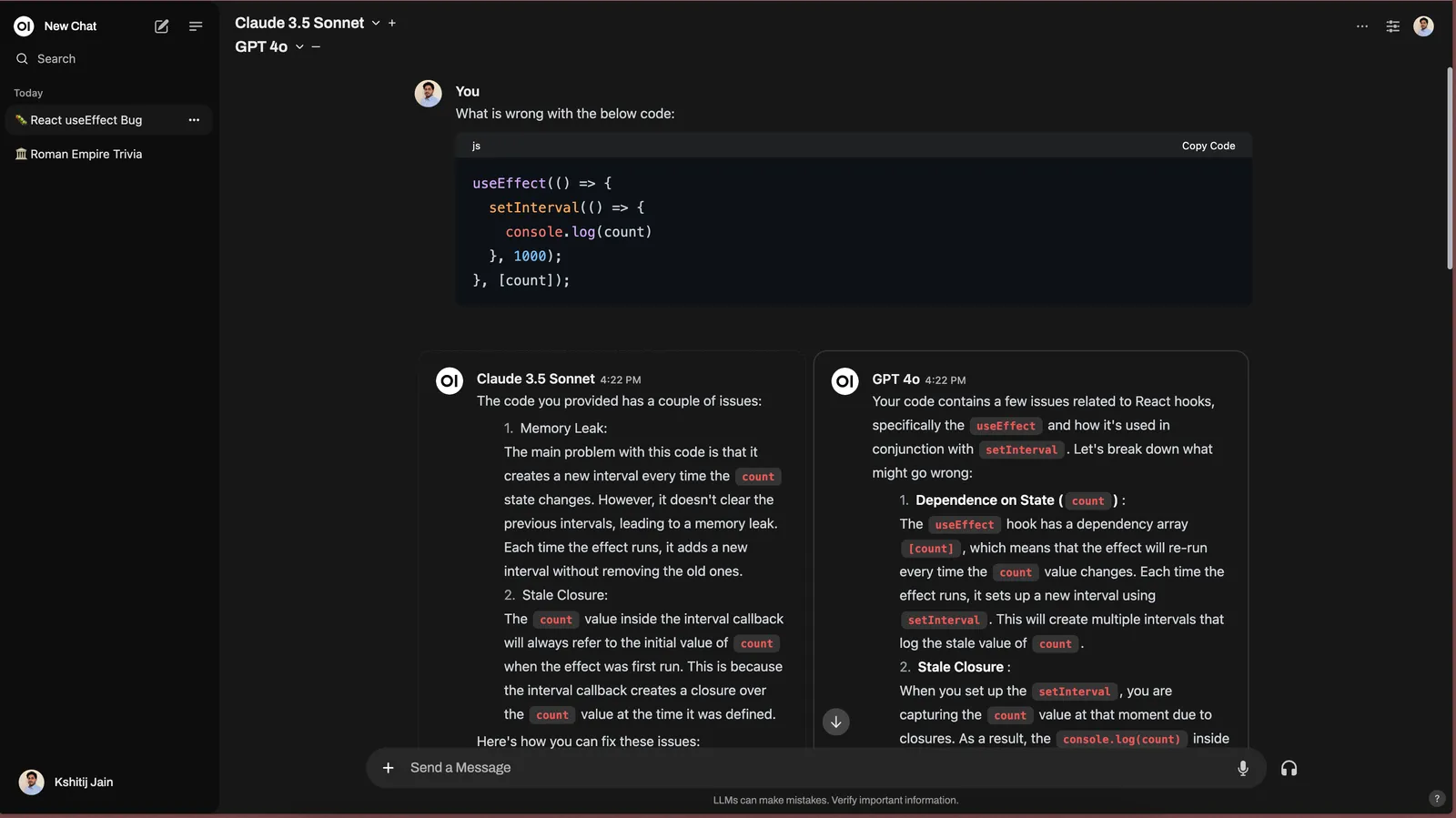
Task: Click the microphone voice input icon
Action: (x=1242, y=768)
